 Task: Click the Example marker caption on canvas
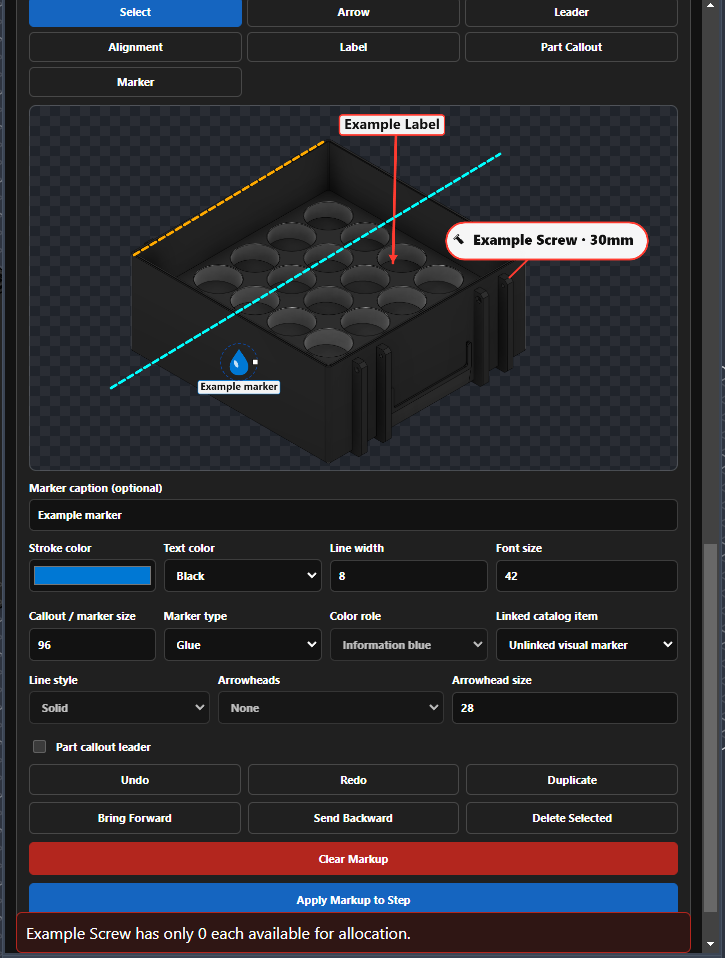click(x=239, y=387)
